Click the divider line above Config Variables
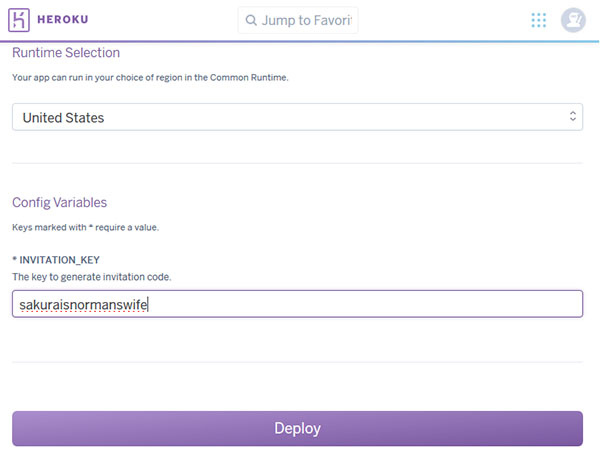This screenshot has width=600, height=452. tap(296, 163)
